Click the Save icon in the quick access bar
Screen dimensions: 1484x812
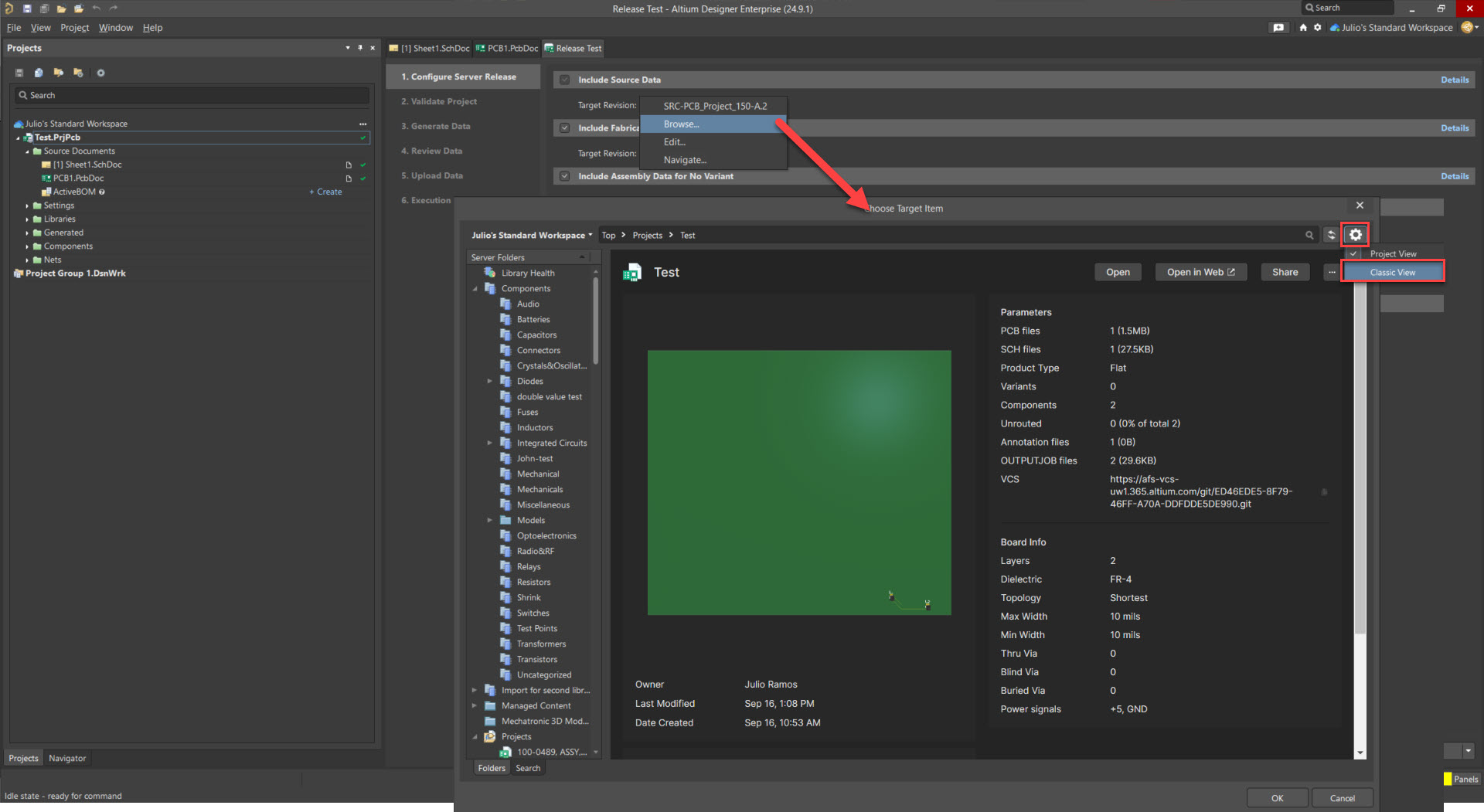point(27,8)
